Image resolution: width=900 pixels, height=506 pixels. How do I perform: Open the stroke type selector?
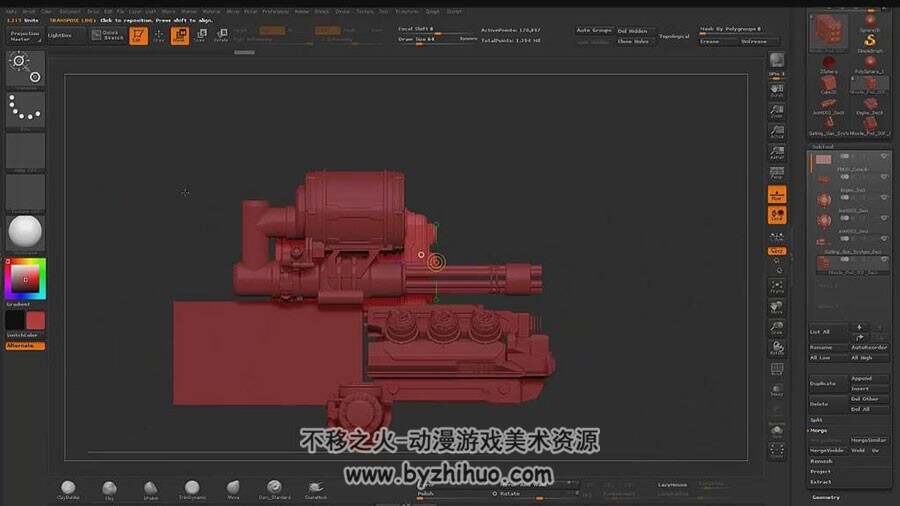point(25,111)
